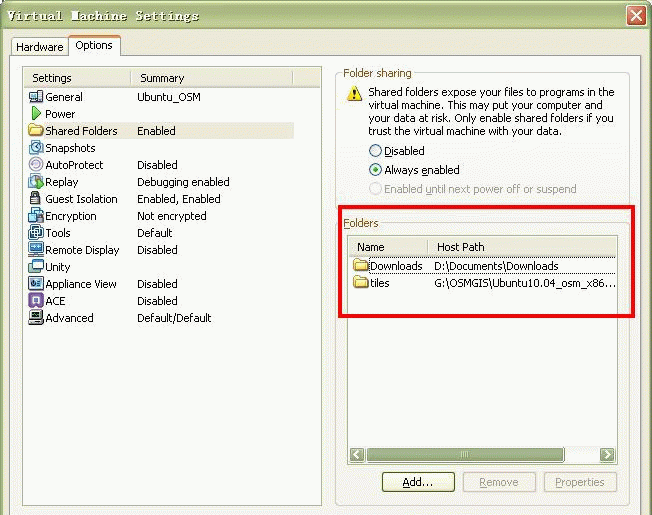Select the Unity label

57,267
